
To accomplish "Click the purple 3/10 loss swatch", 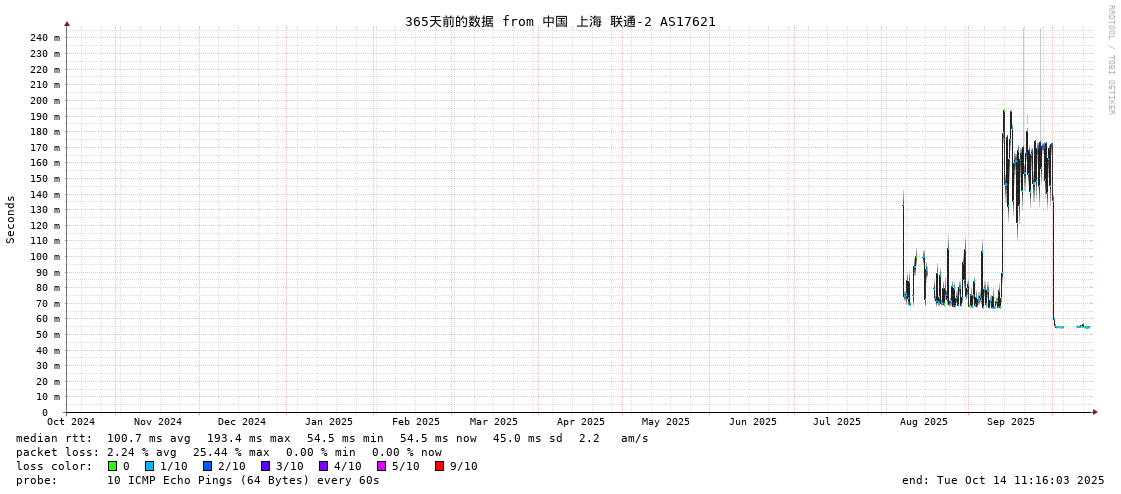I will click(266, 466).
